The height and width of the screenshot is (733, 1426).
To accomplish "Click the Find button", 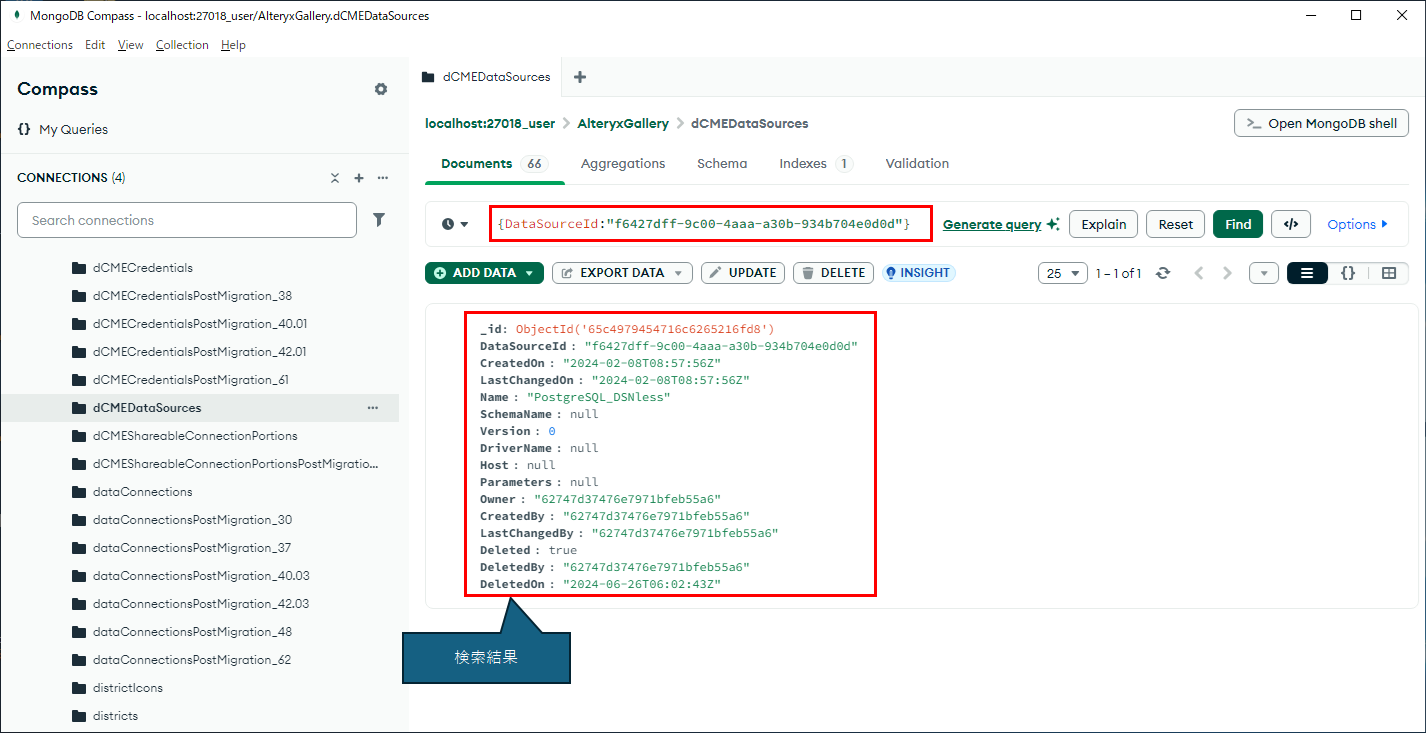I will (1238, 224).
